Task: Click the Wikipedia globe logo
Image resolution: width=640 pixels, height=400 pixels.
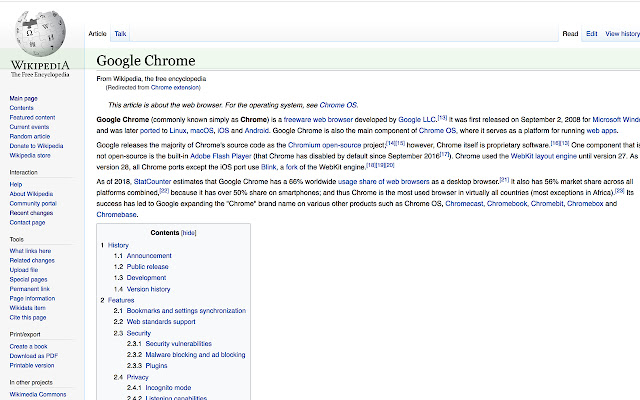Action: (x=40, y=33)
